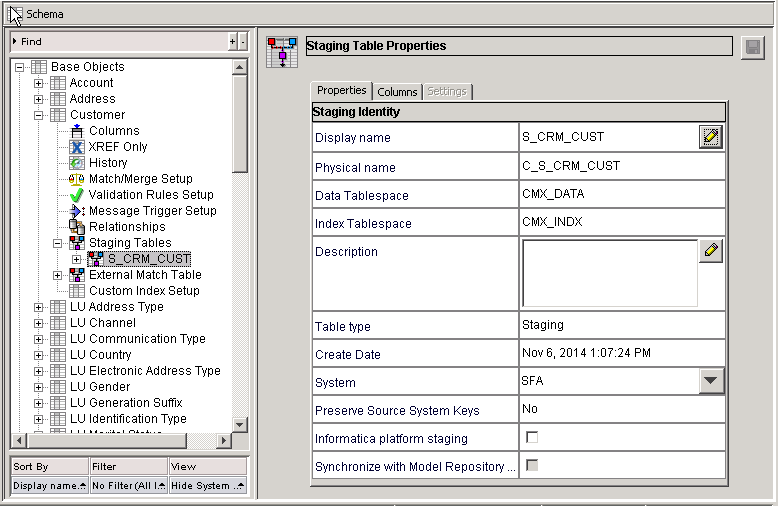Click the LU Country table icon
The width and height of the screenshot is (778, 506).
pyautogui.click(x=58, y=355)
